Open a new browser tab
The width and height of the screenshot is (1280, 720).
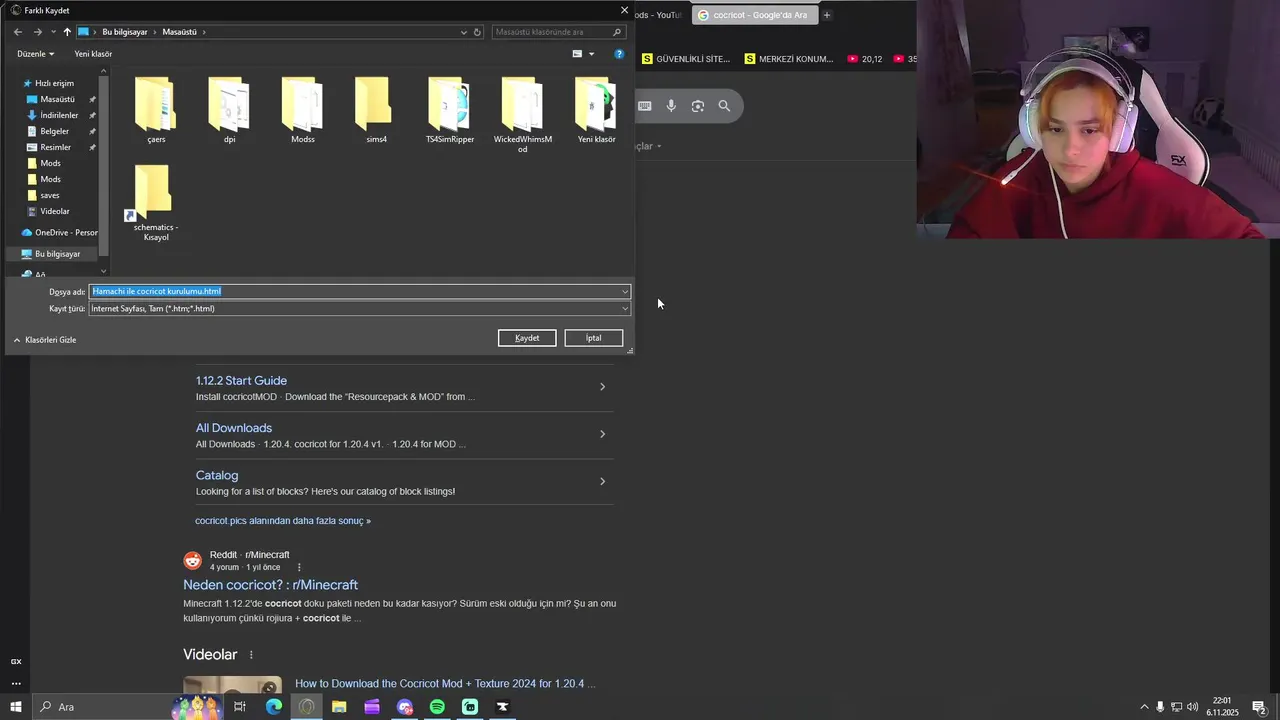(x=827, y=15)
